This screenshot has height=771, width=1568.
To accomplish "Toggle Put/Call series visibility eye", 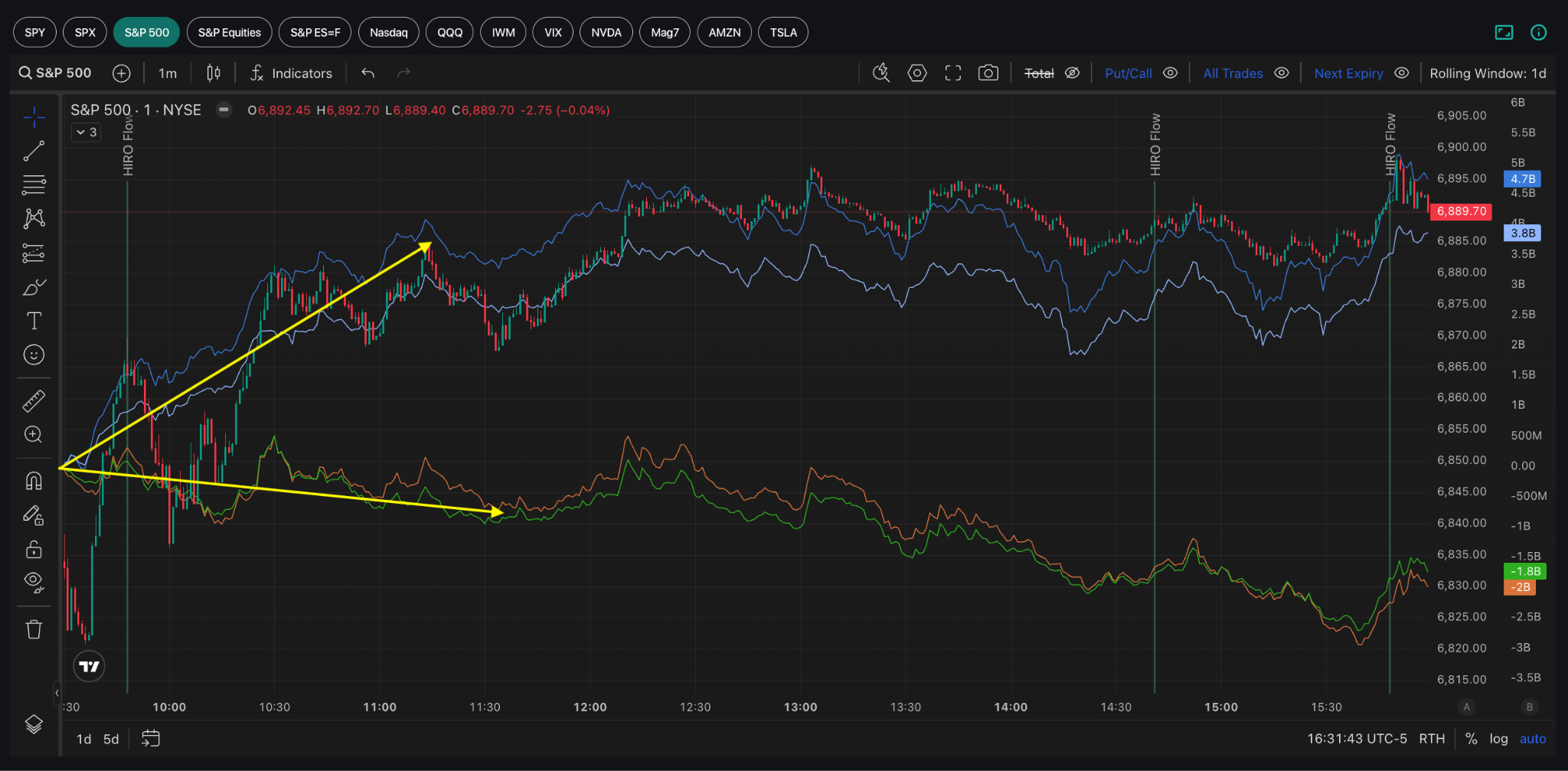I will pyautogui.click(x=1171, y=74).
